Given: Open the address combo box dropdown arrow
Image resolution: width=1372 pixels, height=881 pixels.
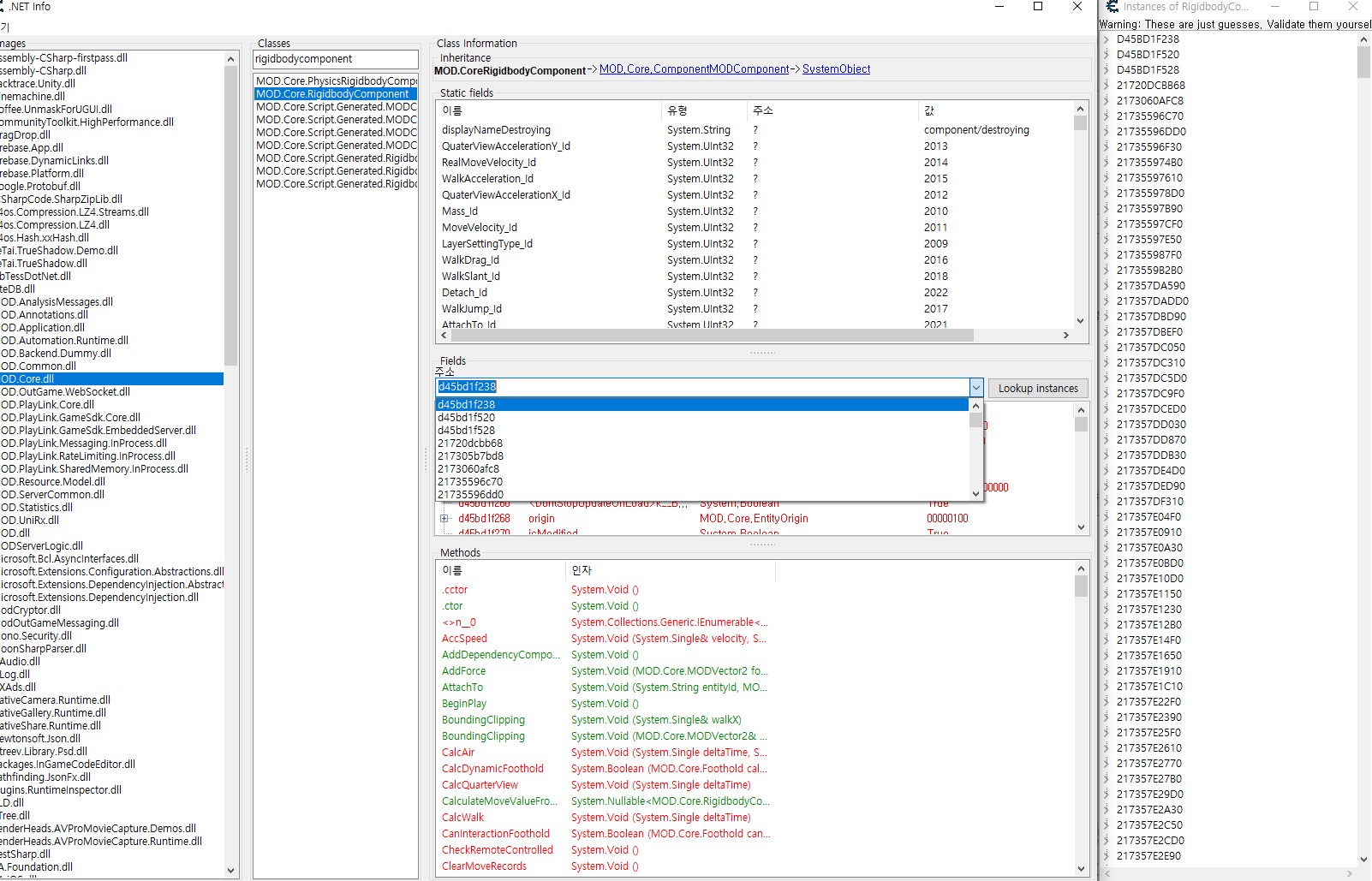Looking at the screenshot, I should click(x=975, y=388).
